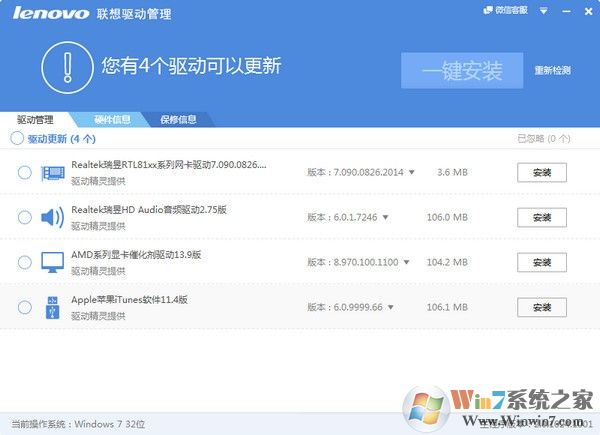This screenshot has height=435, width=600.
Task: Click the 一键安装 one-click install button
Action: pos(462,71)
